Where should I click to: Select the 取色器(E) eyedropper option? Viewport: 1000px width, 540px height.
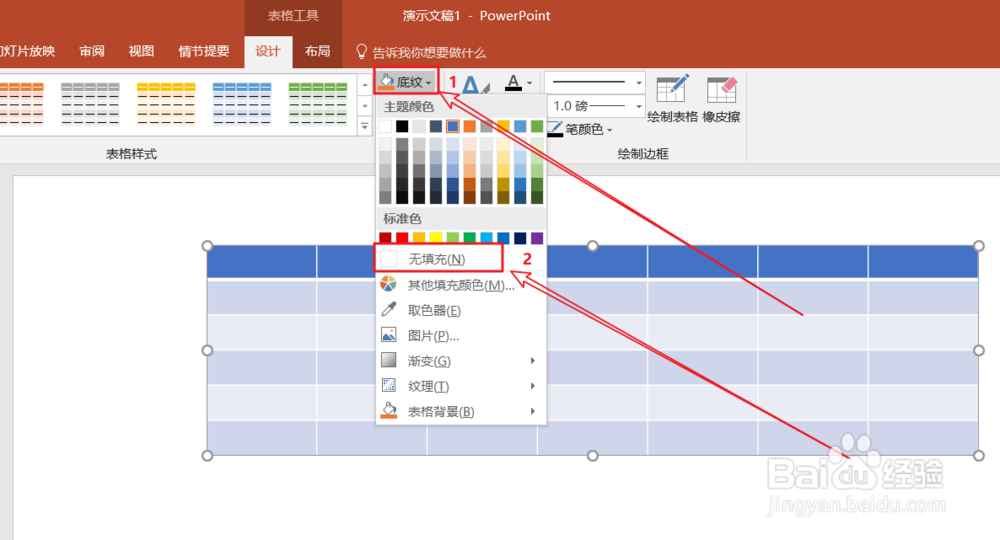460,310
